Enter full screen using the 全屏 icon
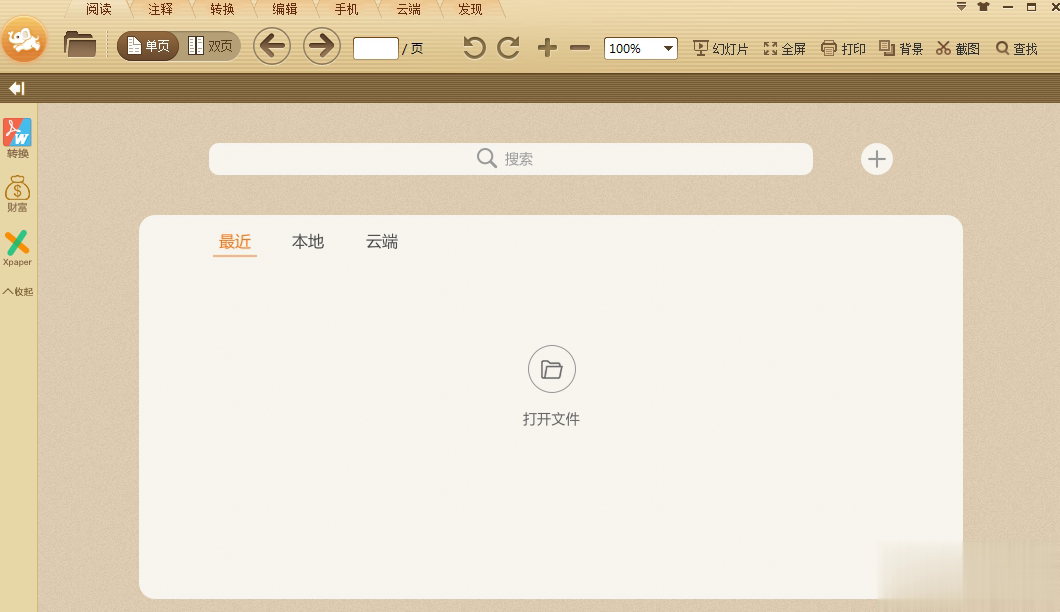1060x612 pixels. 785,47
